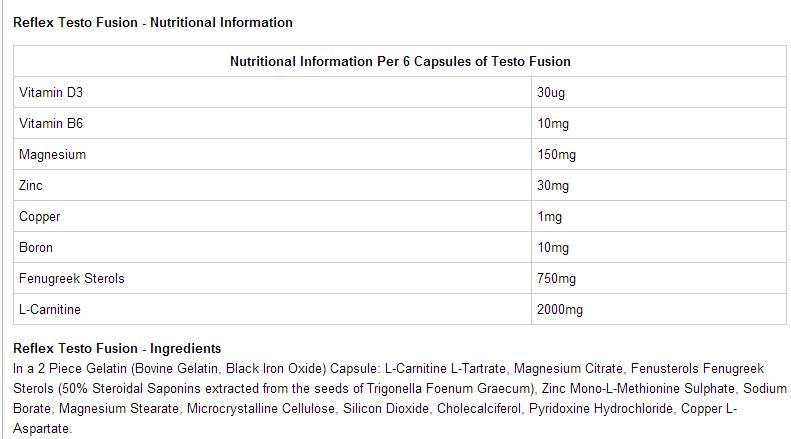The height and width of the screenshot is (439, 791).
Task: Click the 30mg value for Zinc
Action: click(553, 186)
